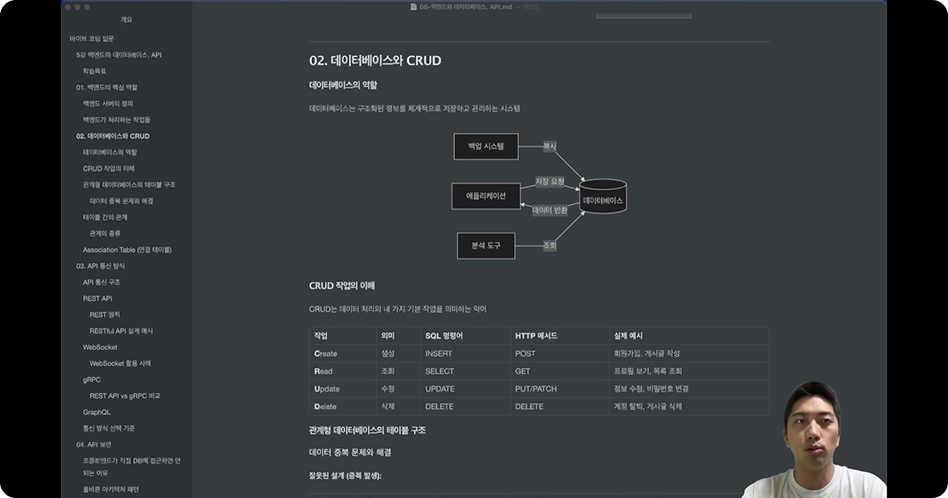Click the red close window button
This screenshot has width=948, height=498.
68,6
